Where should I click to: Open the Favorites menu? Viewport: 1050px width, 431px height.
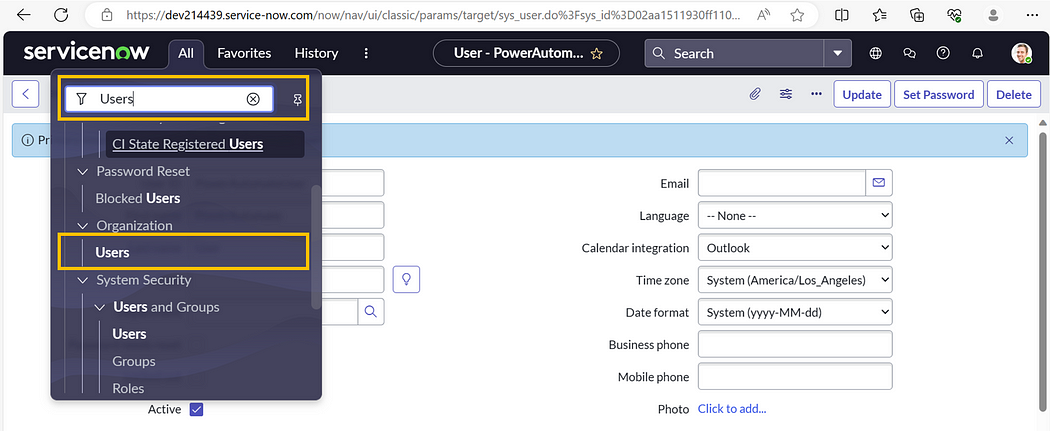pyautogui.click(x=244, y=53)
